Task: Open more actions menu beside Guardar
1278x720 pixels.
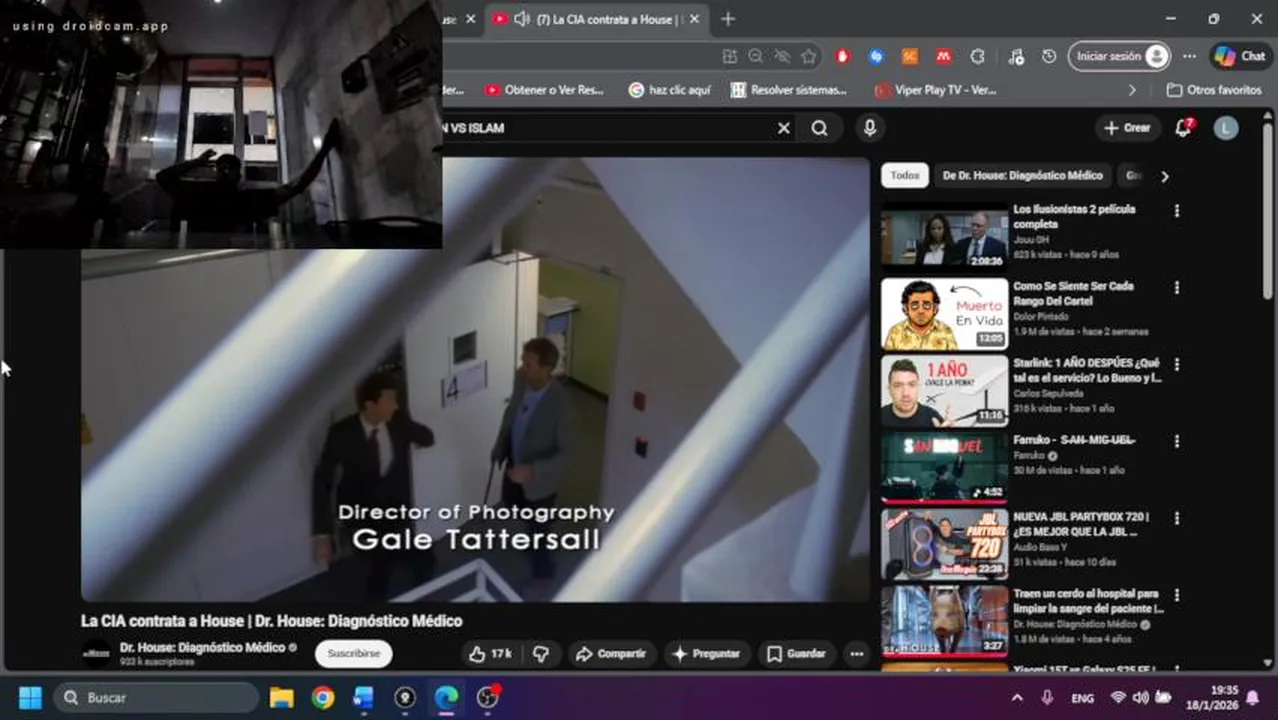Action: pos(857,654)
